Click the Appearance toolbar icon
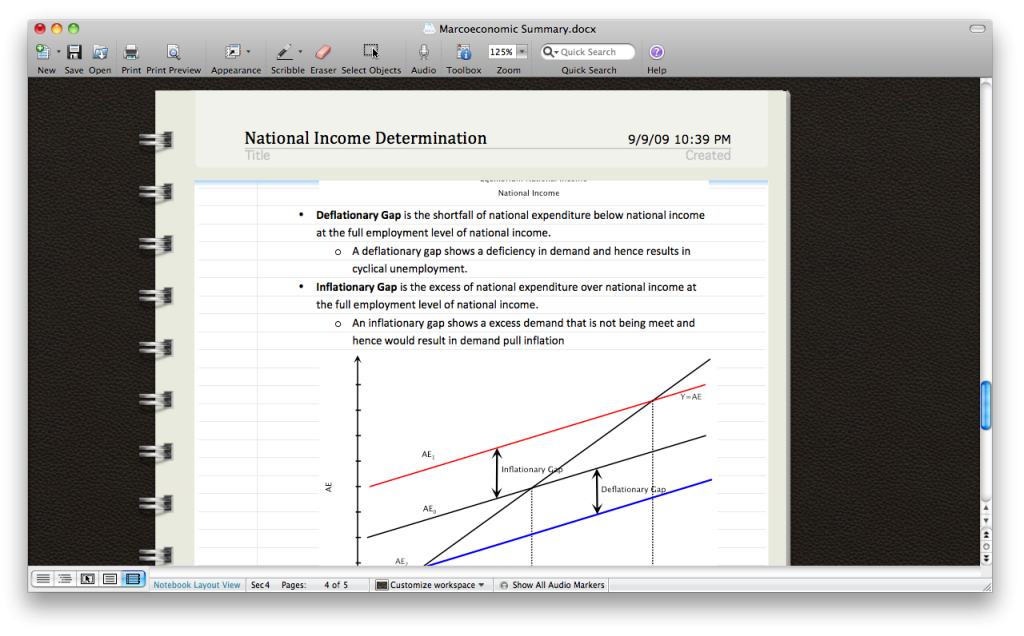 [x=232, y=52]
